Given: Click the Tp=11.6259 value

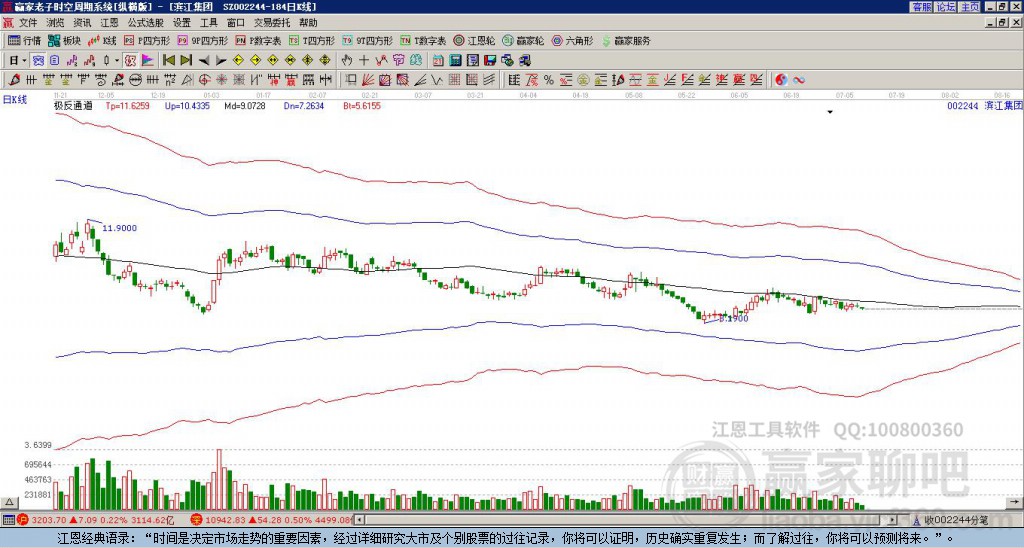Looking at the screenshot, I should pyautogui.click(x=128, y=105).
